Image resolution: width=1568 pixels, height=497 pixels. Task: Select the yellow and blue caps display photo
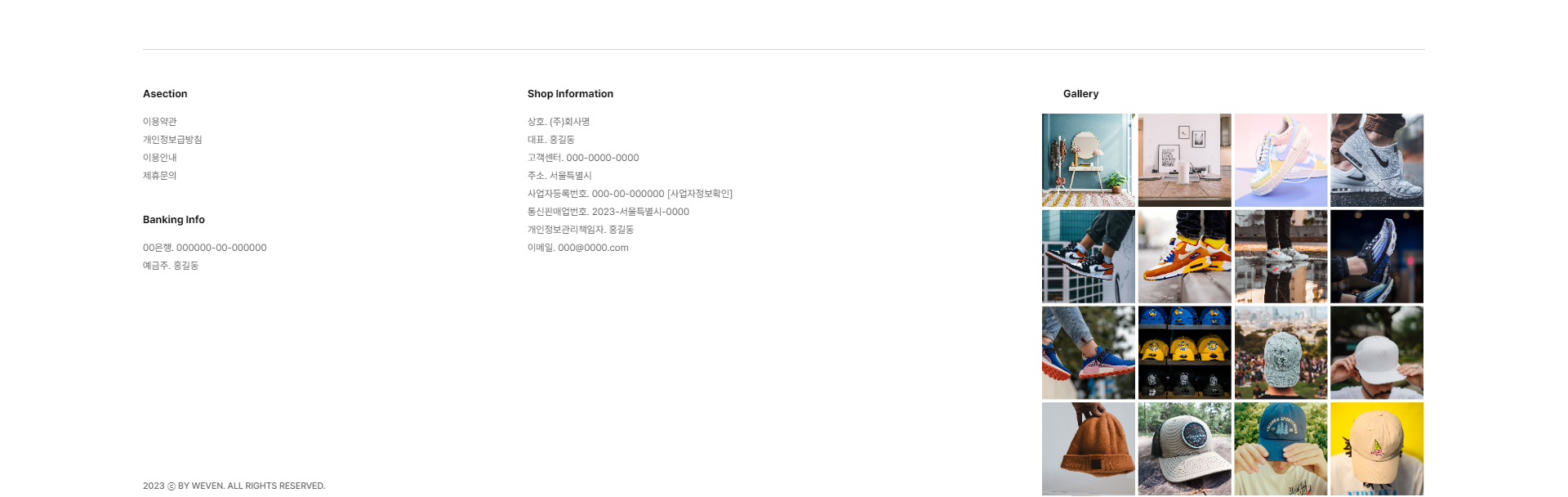[1185, 353]
